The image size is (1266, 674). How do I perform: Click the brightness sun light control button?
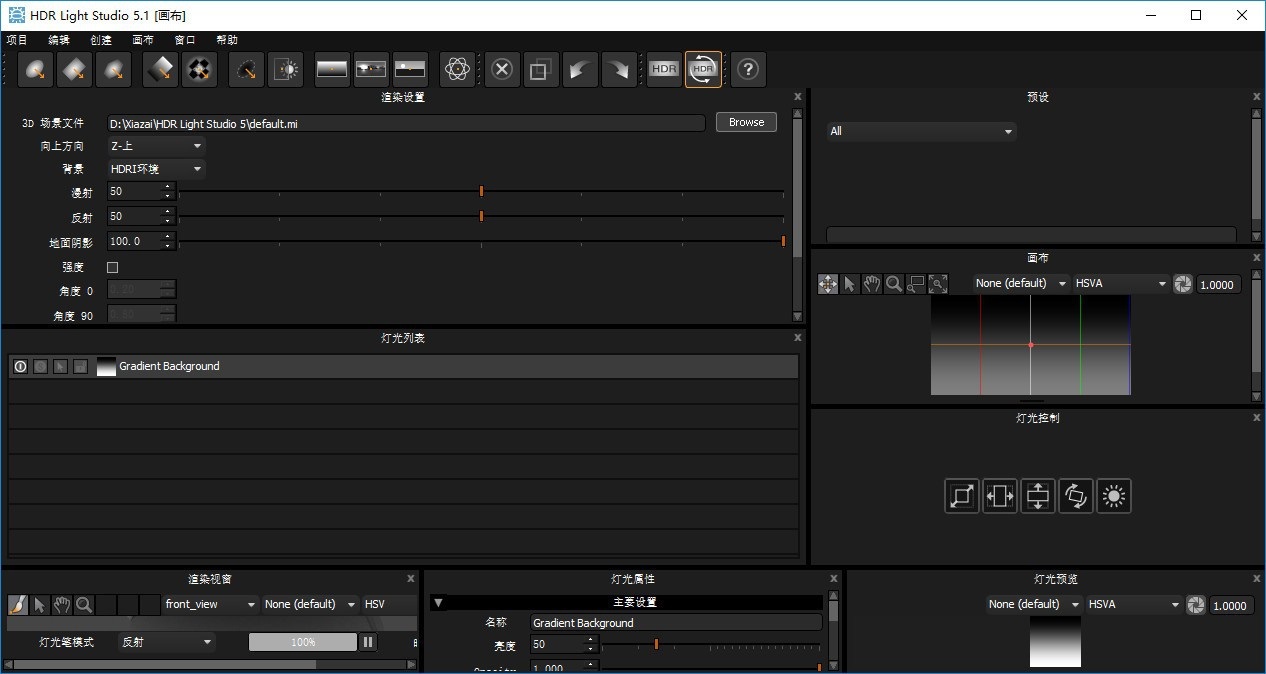click(1114, 496)
